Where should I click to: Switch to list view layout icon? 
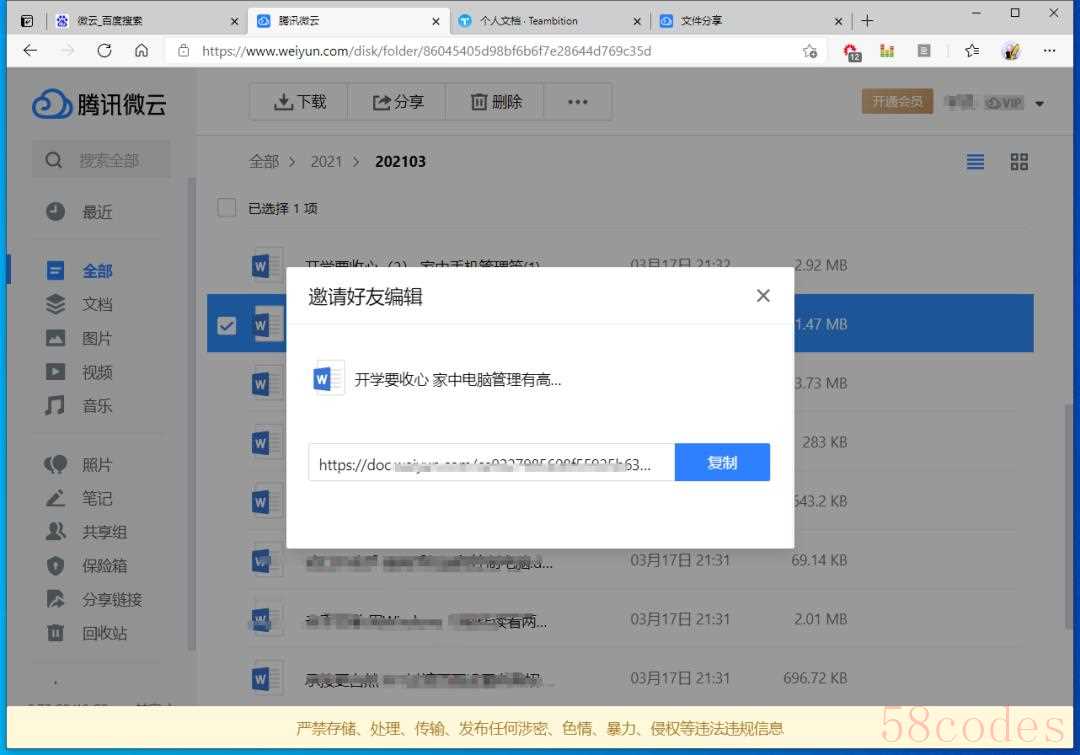point(975,162)
